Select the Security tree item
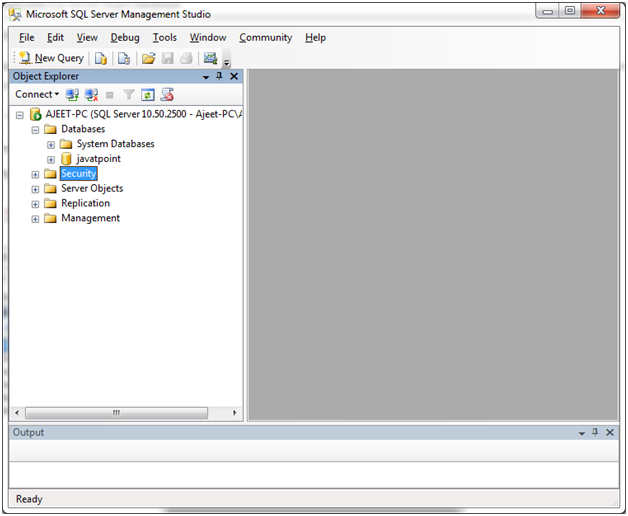The height and width of the screenshot is (516, 628). coord(78,173)
